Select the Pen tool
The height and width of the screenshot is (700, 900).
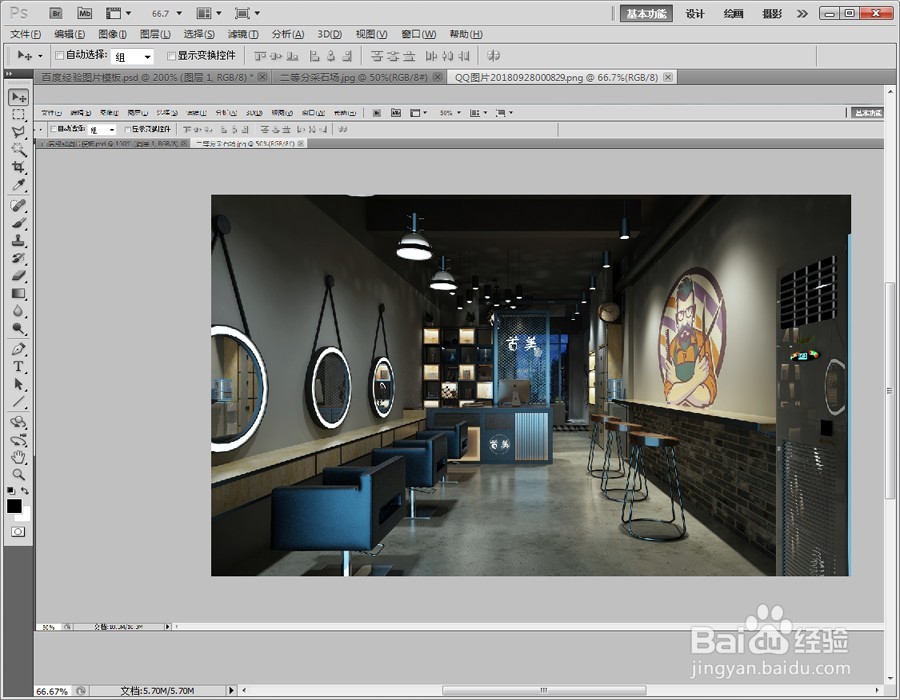click(18, 349)
